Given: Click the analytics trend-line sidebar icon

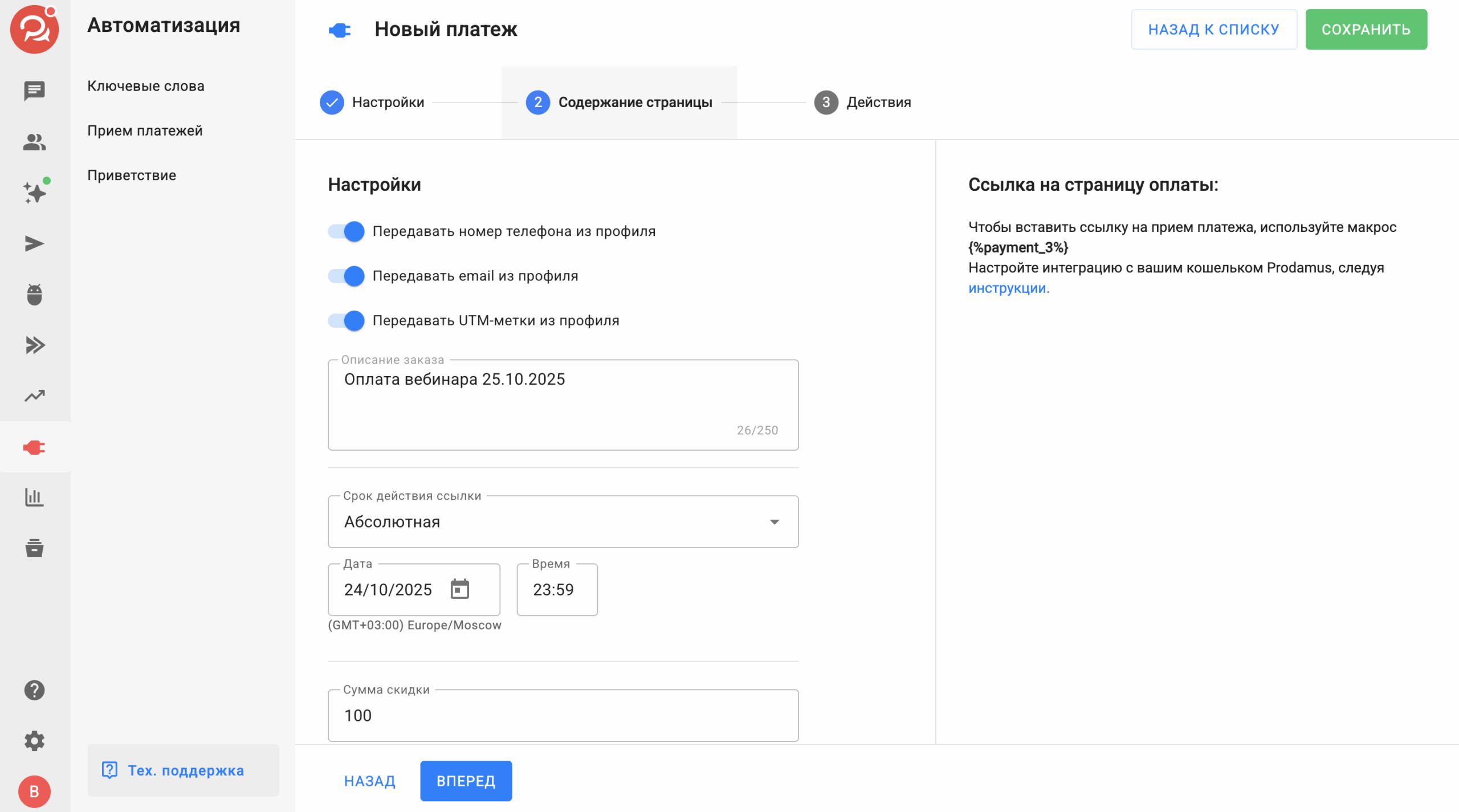Looking at the screenshot, I should pos(34,396).
